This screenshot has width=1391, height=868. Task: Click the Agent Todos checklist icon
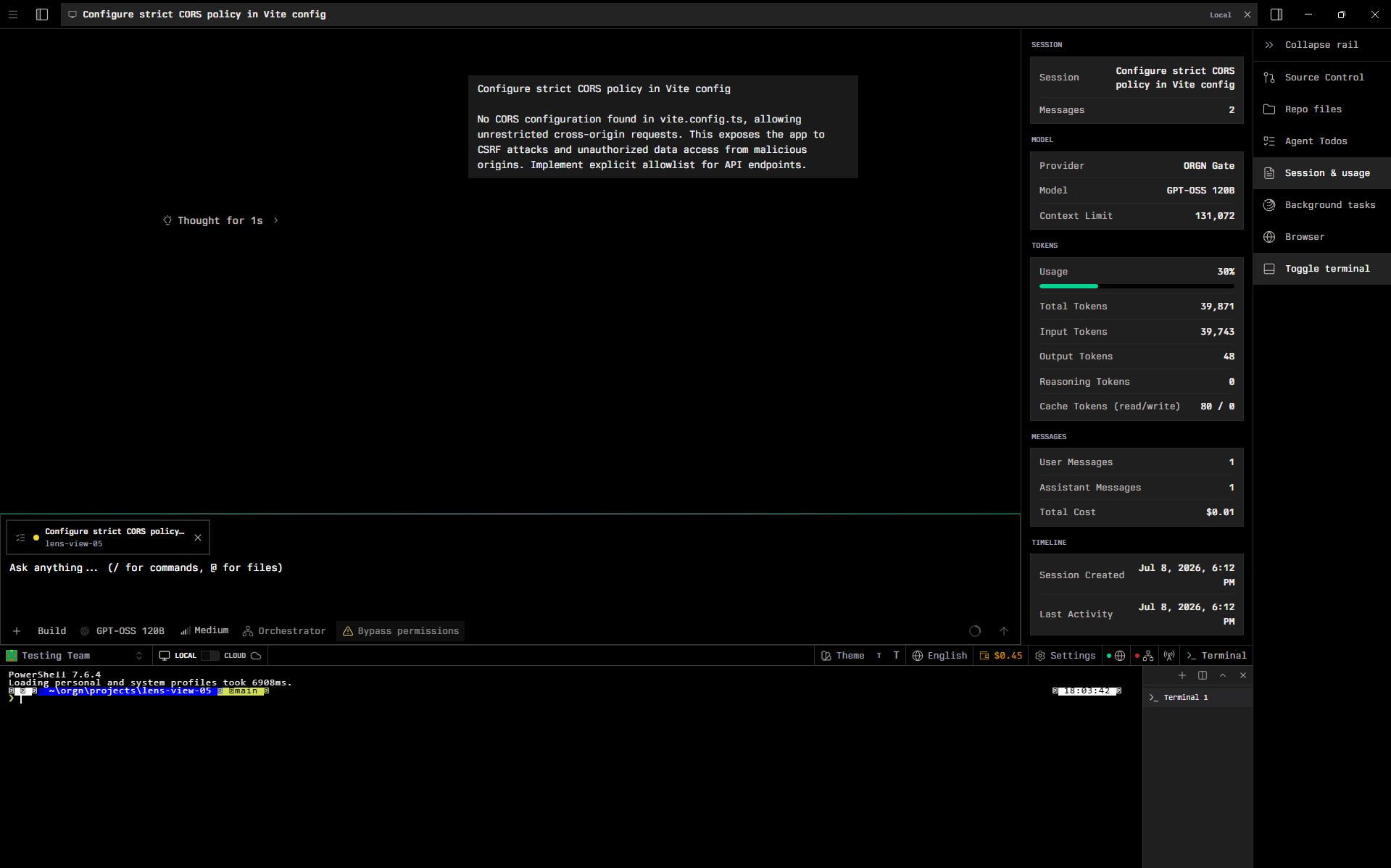[1269, 141]
